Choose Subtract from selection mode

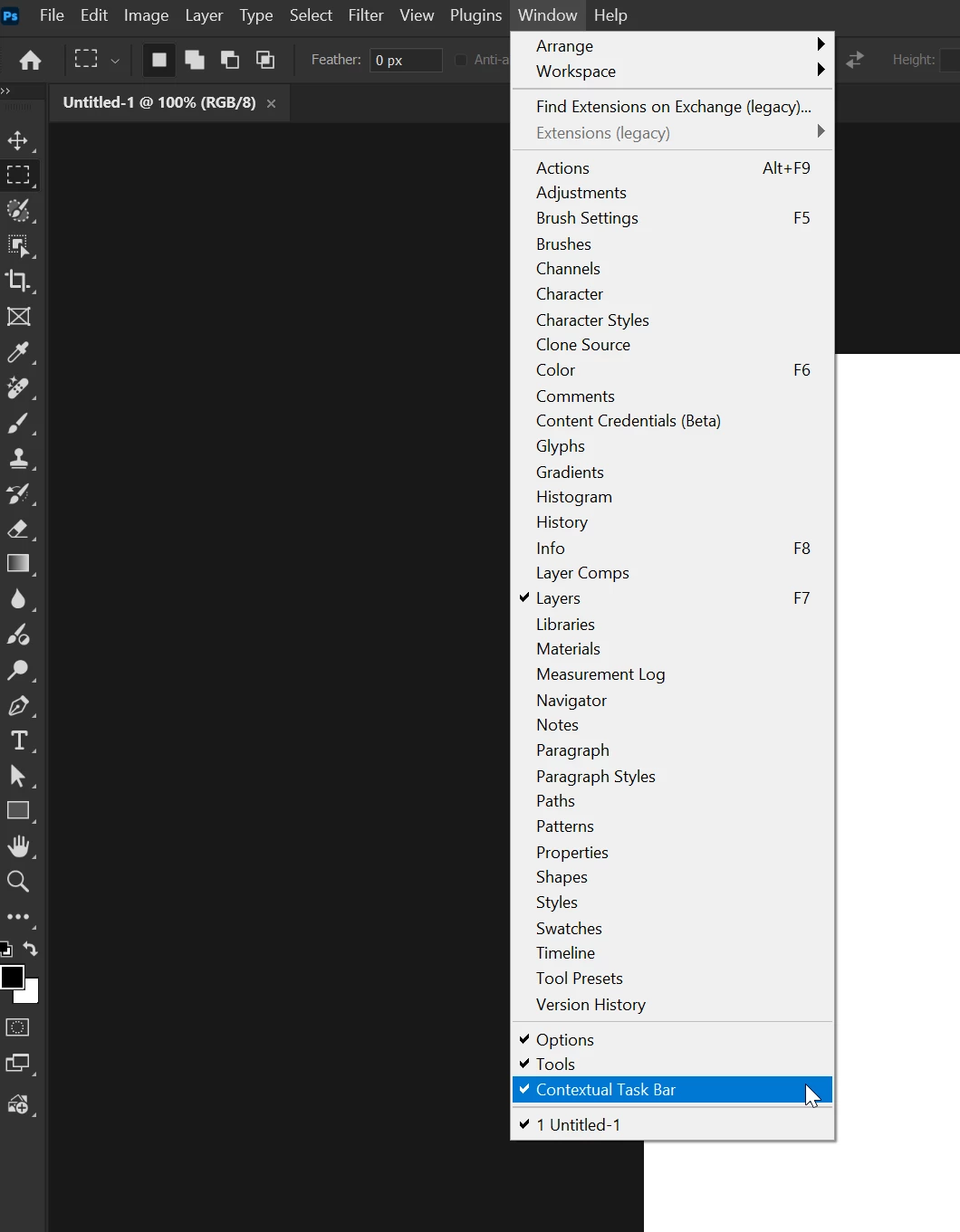230,60
